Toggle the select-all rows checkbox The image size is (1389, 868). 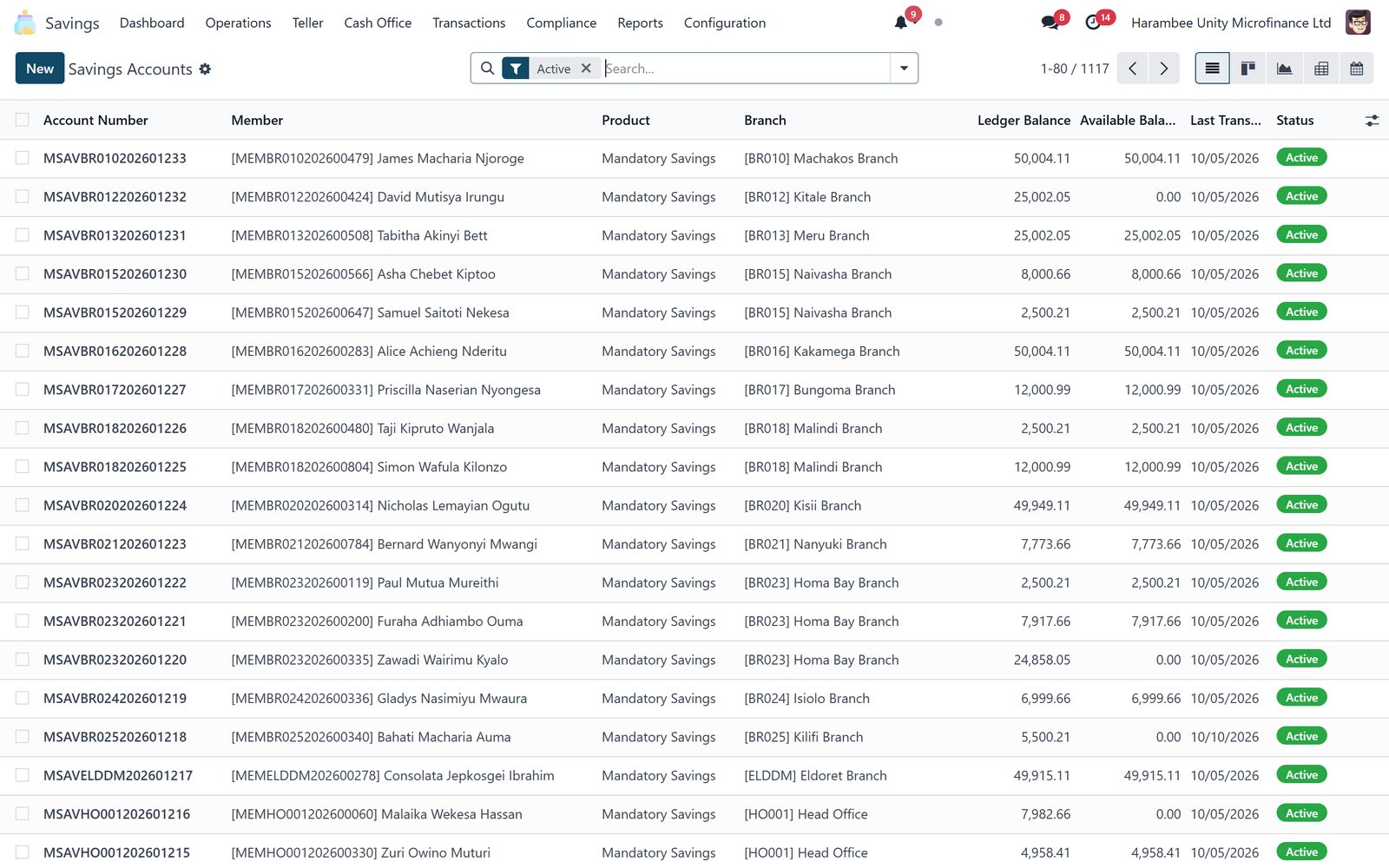click(23, 120)
